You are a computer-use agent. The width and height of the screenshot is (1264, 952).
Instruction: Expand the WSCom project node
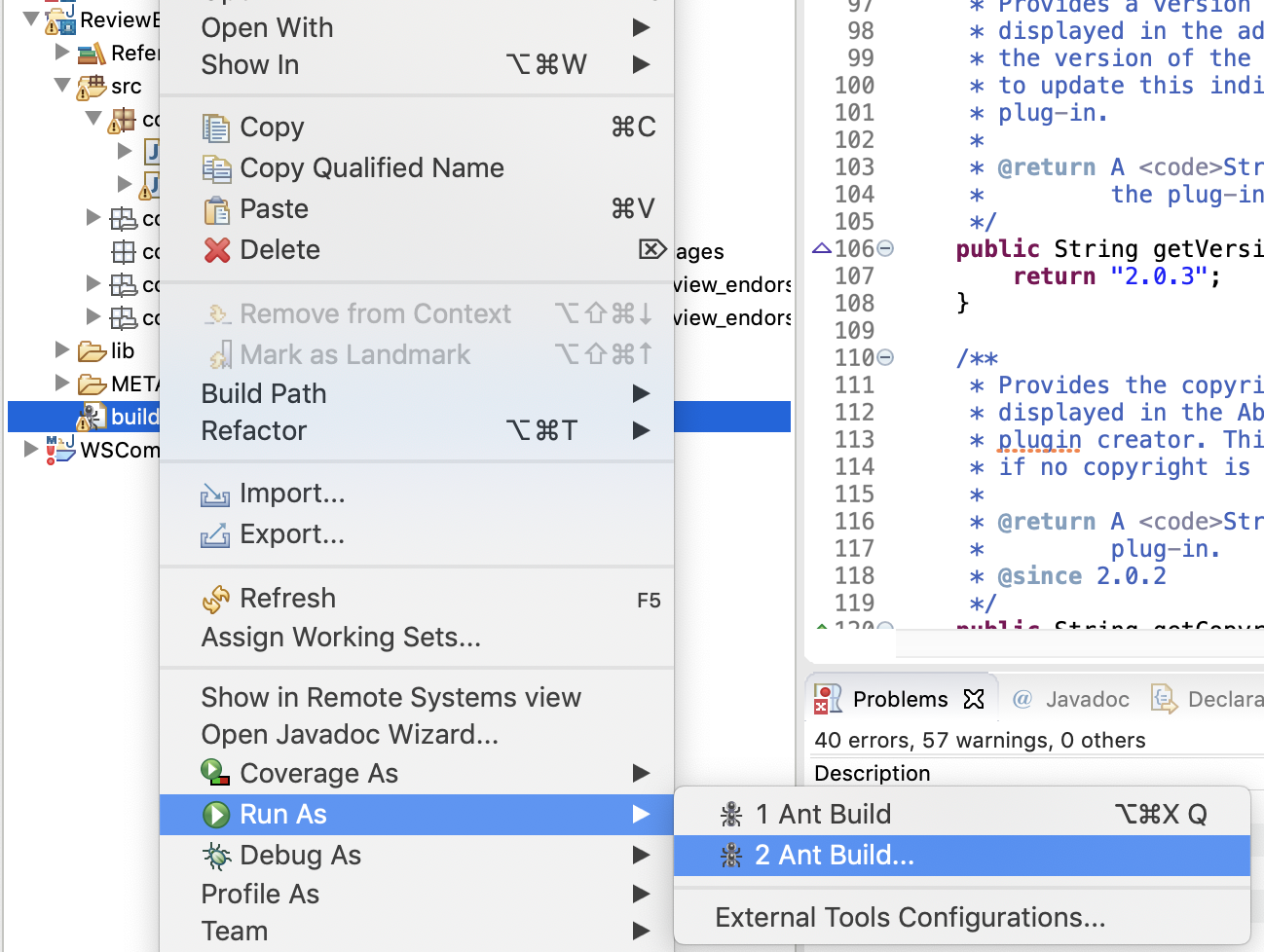pyautogui.click(x=29, y=450)
